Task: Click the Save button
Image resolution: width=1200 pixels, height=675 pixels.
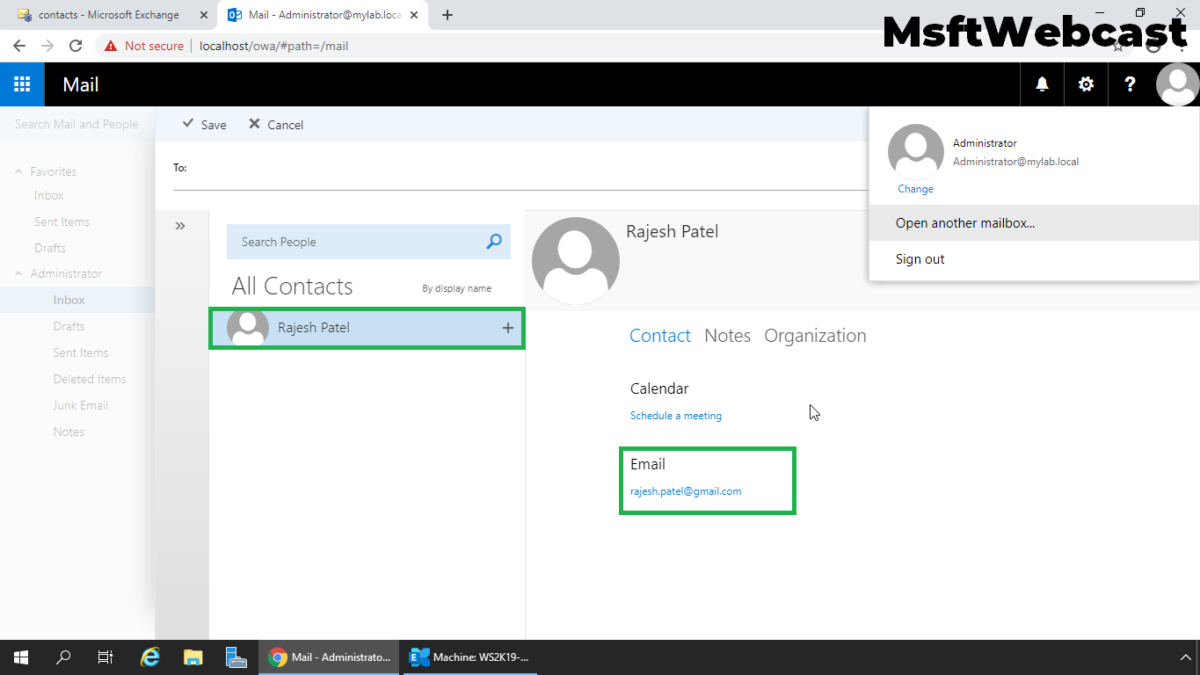Action: click(x=203, y=124)
